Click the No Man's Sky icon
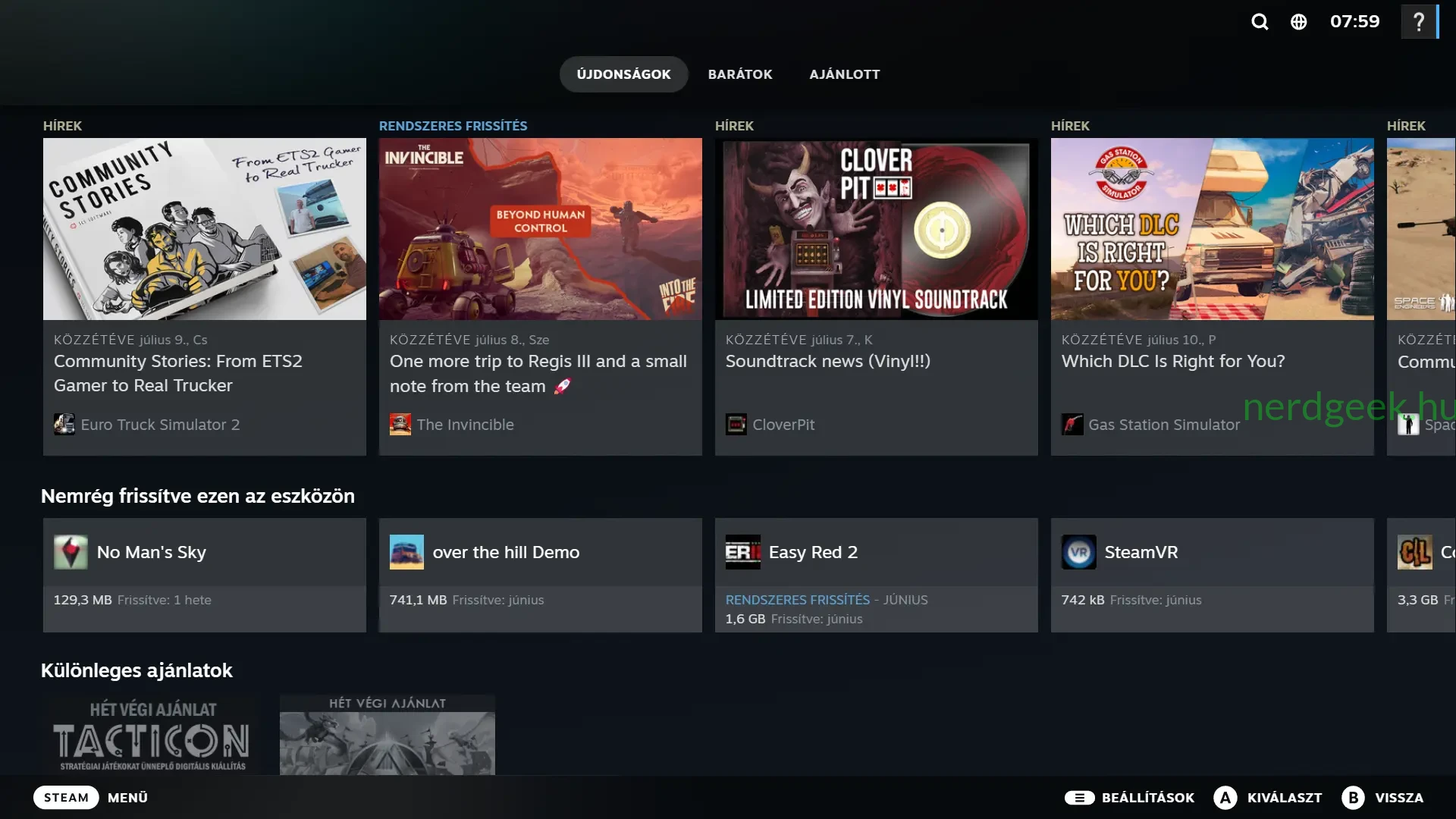1456x819 pixels. [71, 552]
